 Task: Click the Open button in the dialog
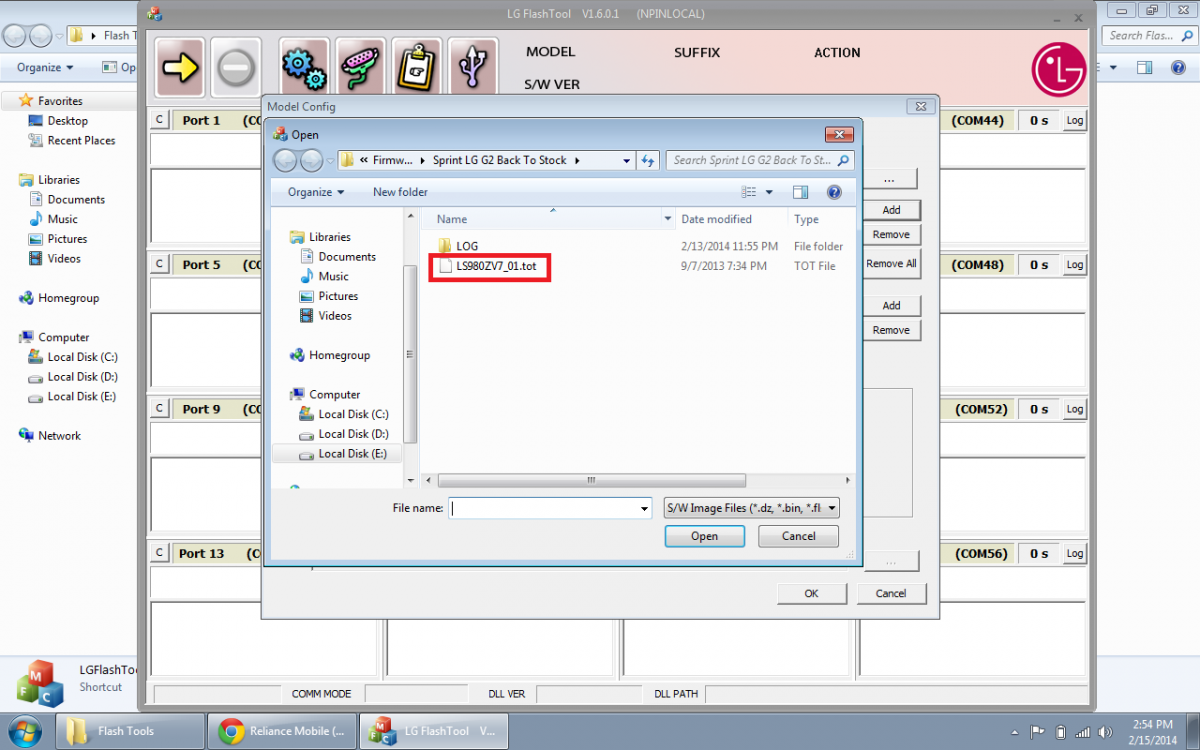(x=704, y=536)
